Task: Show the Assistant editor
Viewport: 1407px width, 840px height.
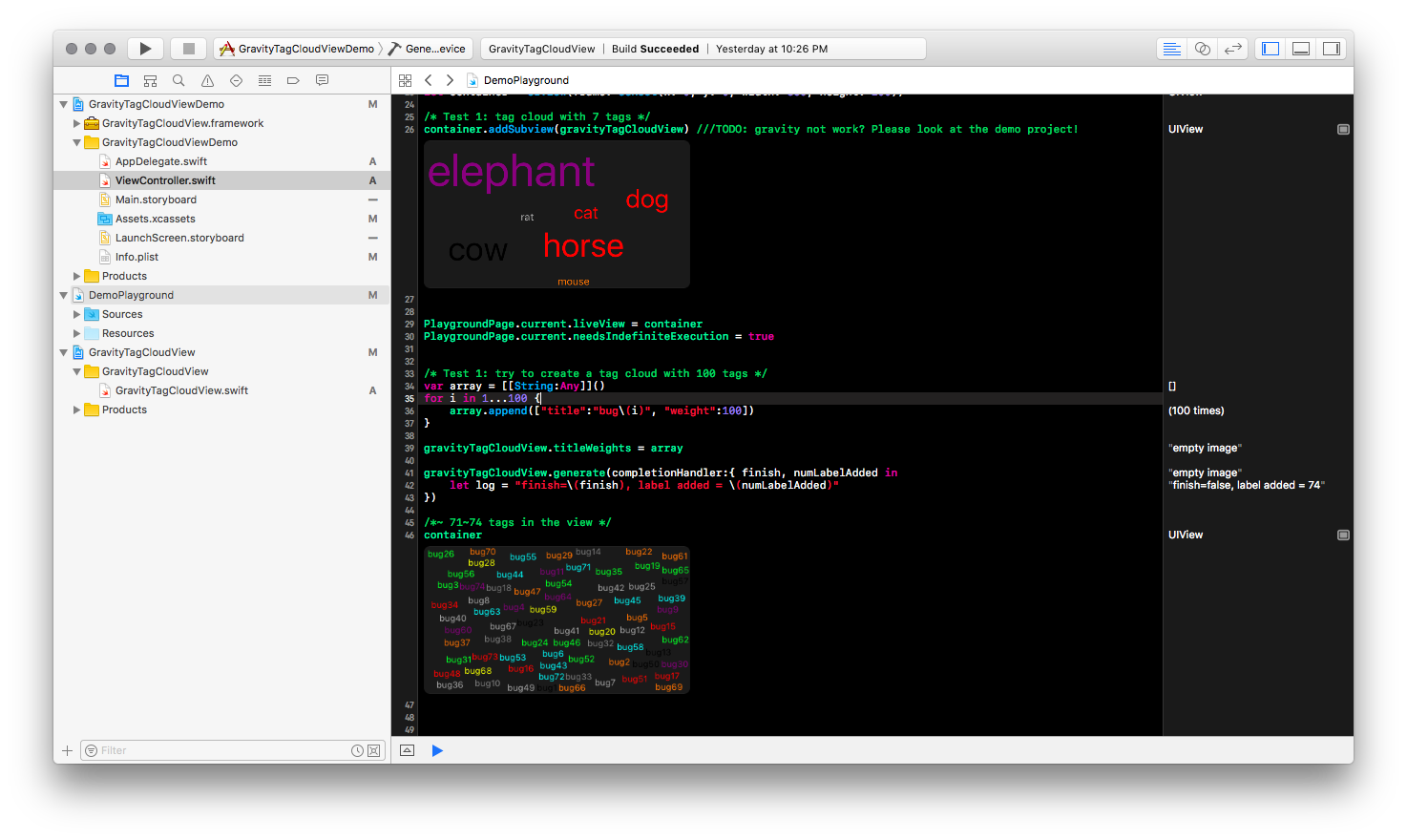Action: coord(1203,49)
